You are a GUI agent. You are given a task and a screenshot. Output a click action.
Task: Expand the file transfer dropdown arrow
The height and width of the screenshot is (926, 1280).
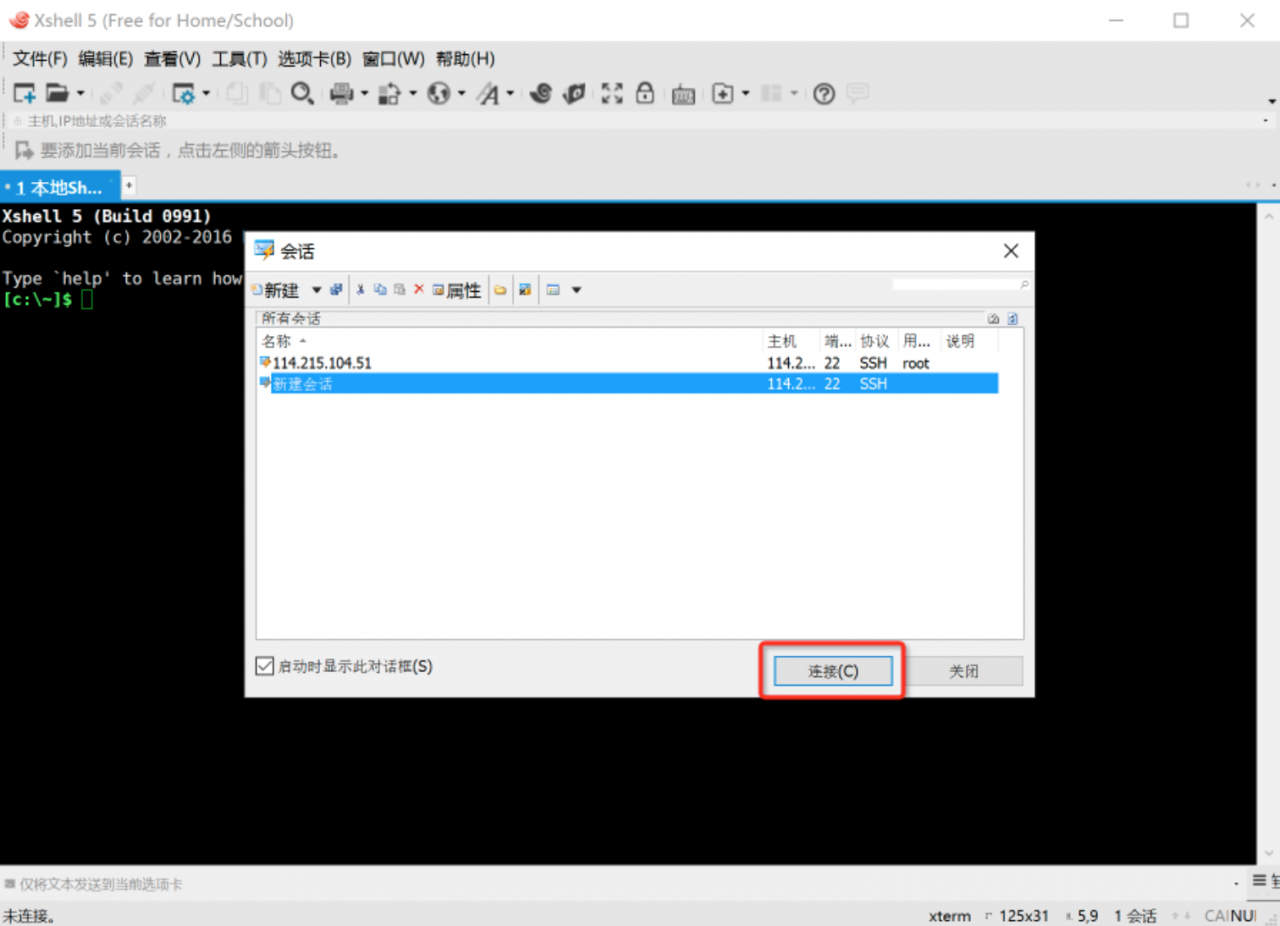point(412,94)
